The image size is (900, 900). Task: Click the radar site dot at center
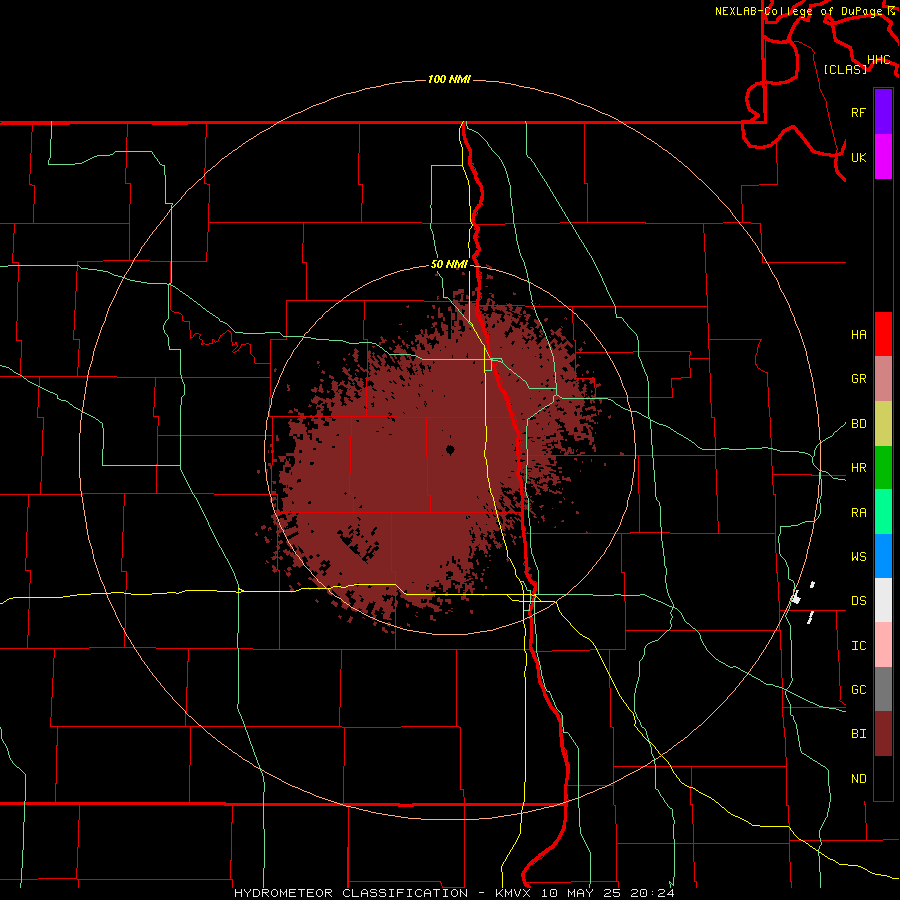pyautogui.click(x=450, y=449)
